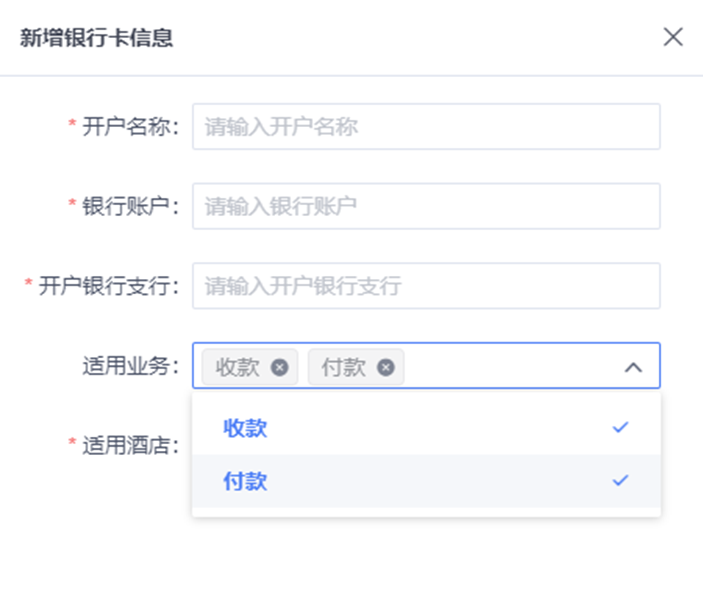703x606 pixels.
Task: Click the 适用业务 multi-select box
Action: tap(426, 366)
